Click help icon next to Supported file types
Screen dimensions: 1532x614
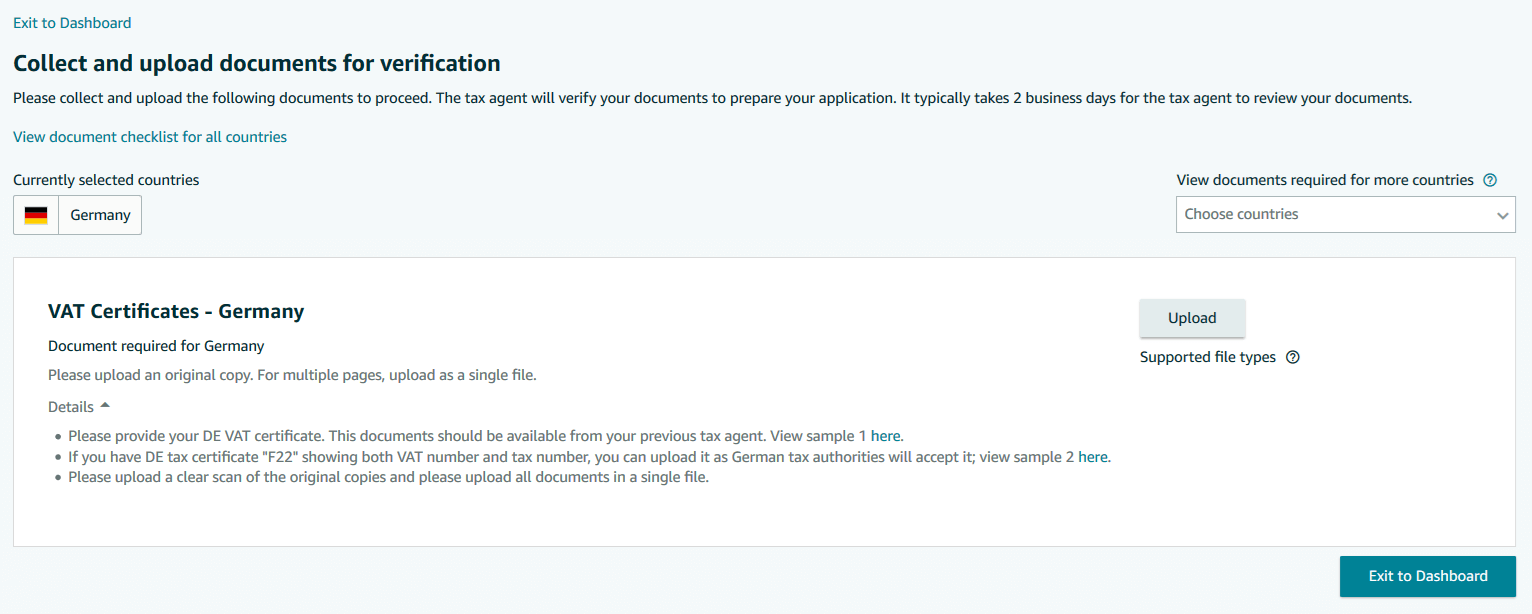coord(1292,357)
